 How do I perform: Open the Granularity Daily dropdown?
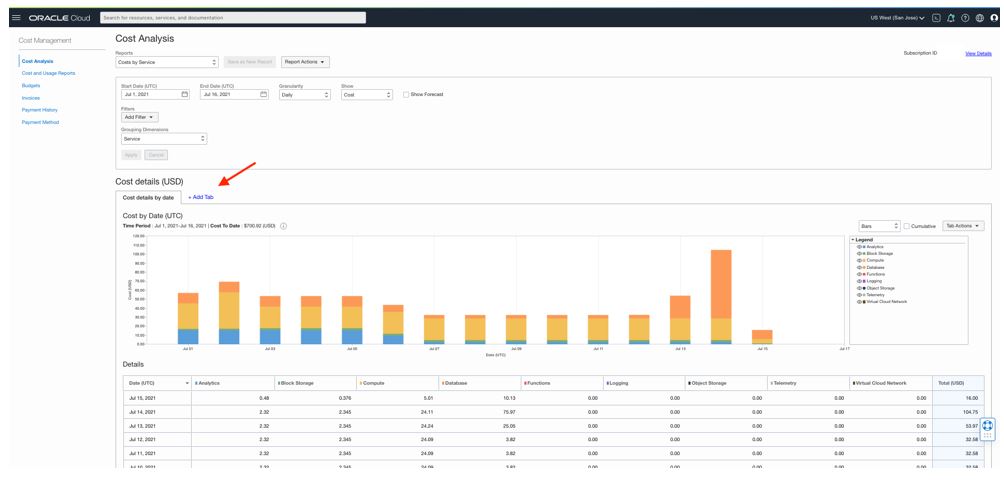[304, 94]
